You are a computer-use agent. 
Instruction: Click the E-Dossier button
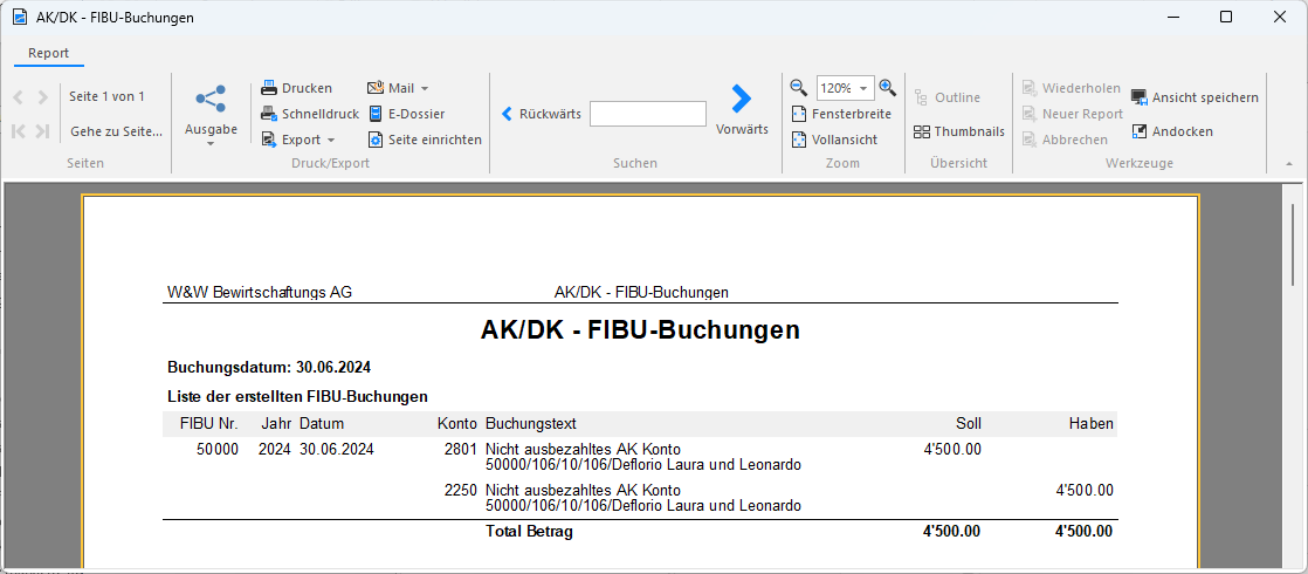(406, 114)
